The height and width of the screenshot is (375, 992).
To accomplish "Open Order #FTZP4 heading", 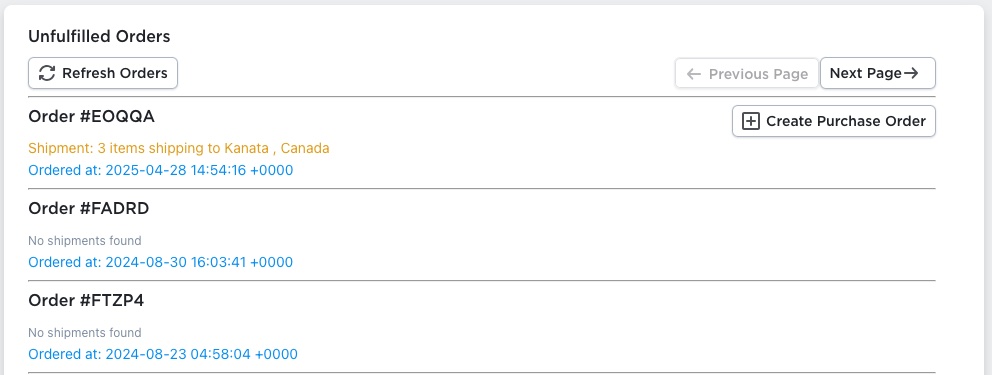I will point(86,300).
